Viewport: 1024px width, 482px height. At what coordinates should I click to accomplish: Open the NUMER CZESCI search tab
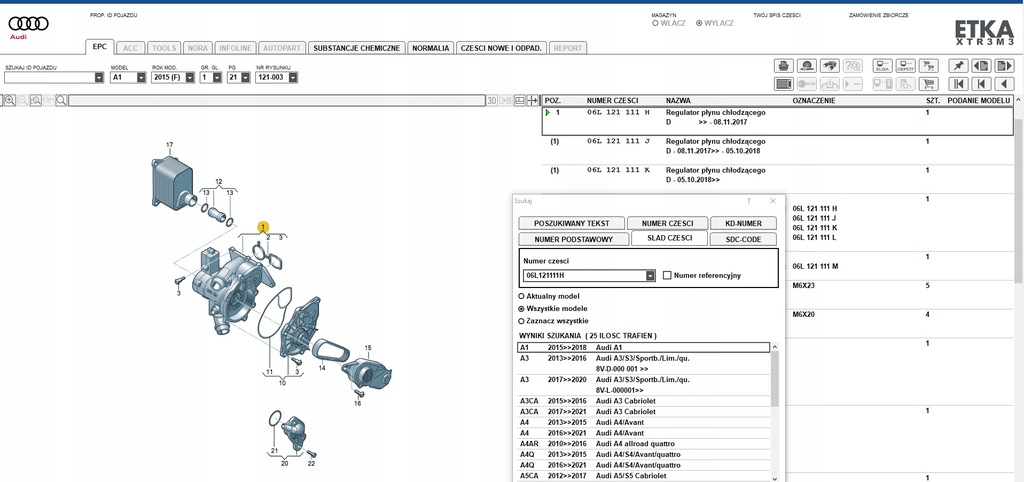(669, 223)
